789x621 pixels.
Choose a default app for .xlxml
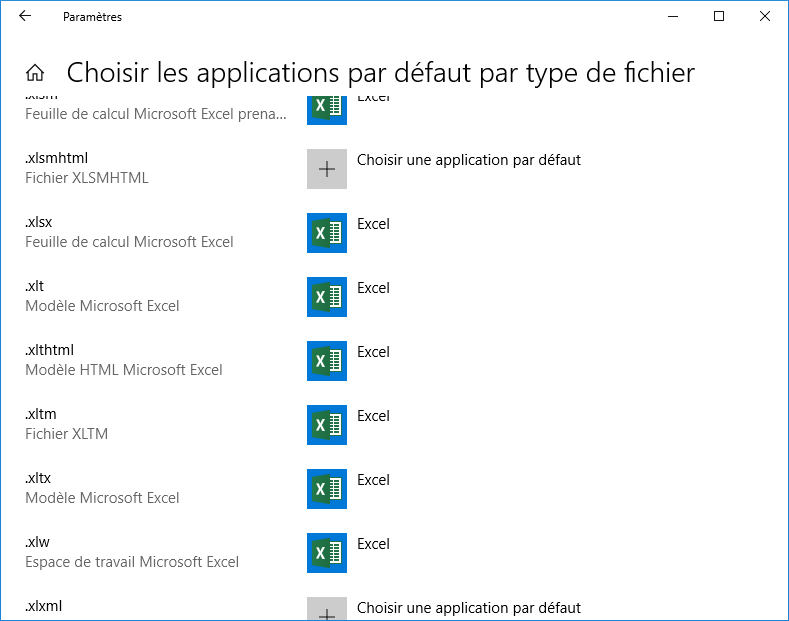pyautogui.click(x=468, y=608)
